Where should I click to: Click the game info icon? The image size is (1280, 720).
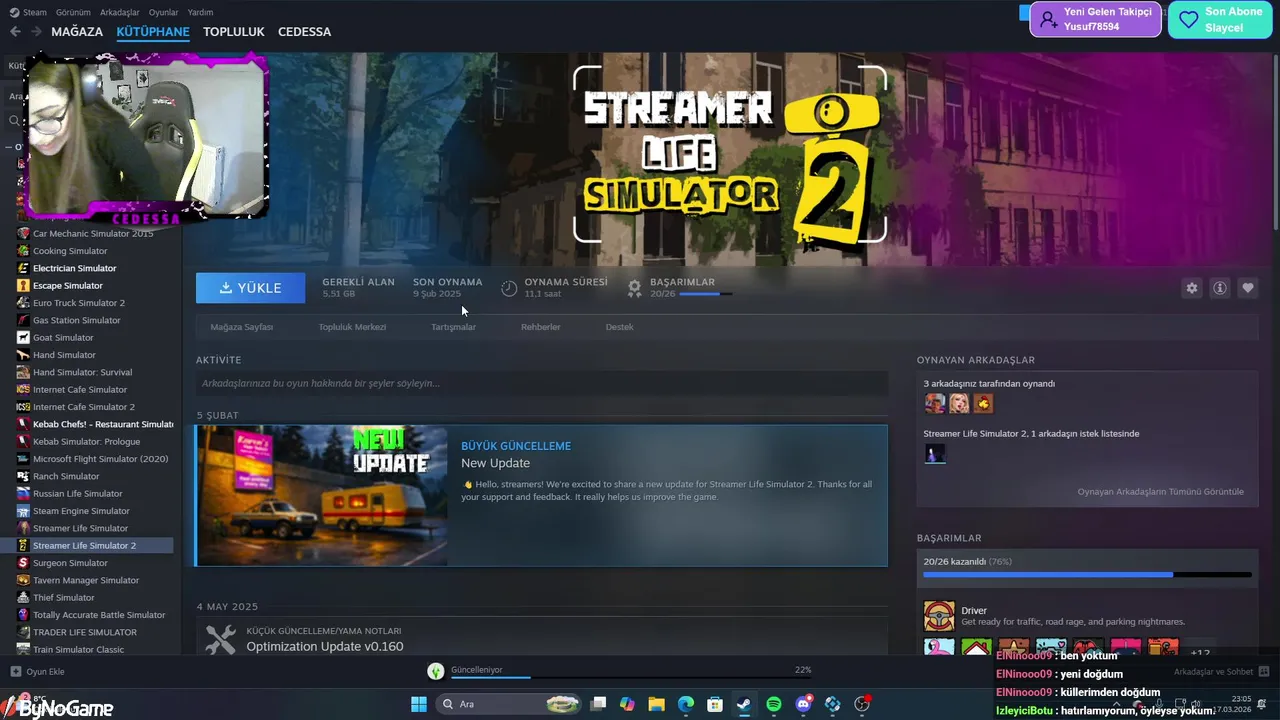click(1219, 288)
